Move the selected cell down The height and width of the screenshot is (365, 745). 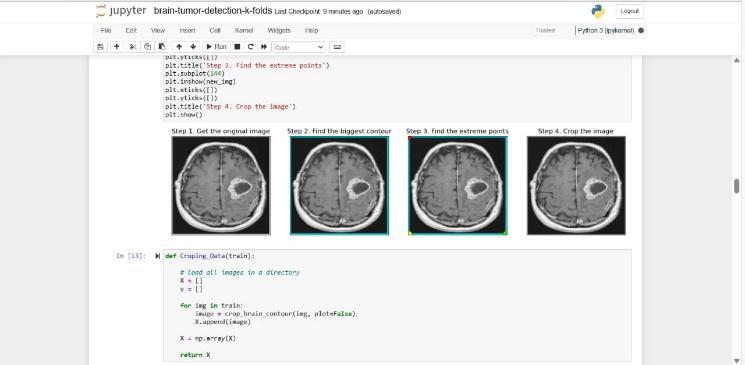[193, 47]
